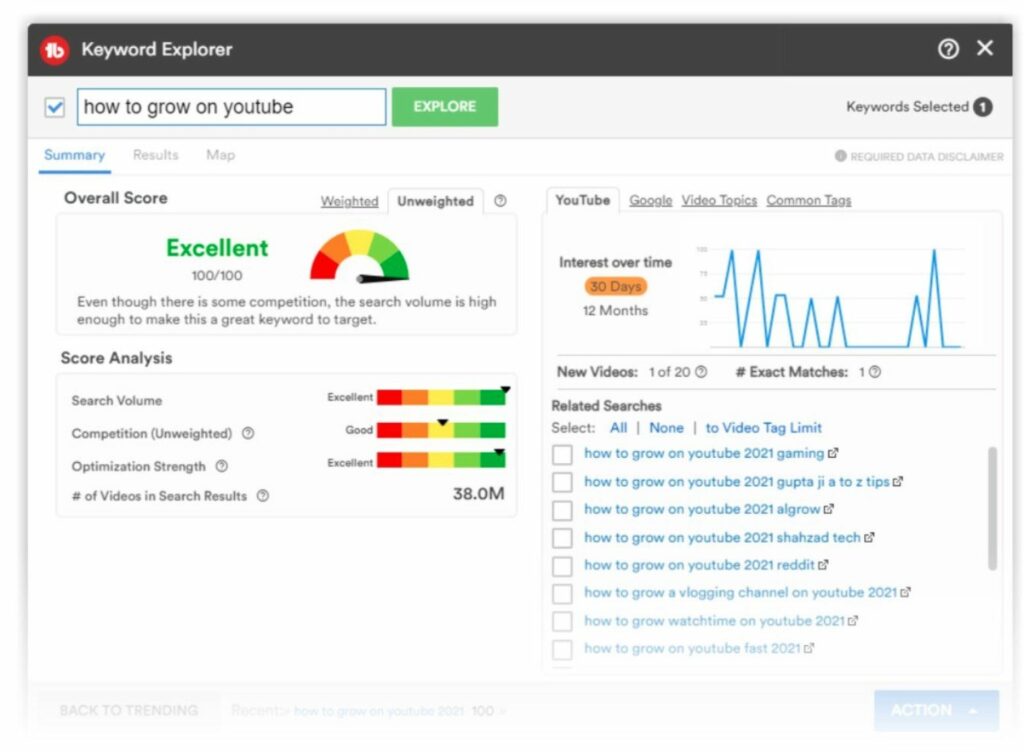Screen dimensions: 1024x752
Task: Check 'how to grow on youtube 2021 gaming'
Action: (x=562, y=454)
